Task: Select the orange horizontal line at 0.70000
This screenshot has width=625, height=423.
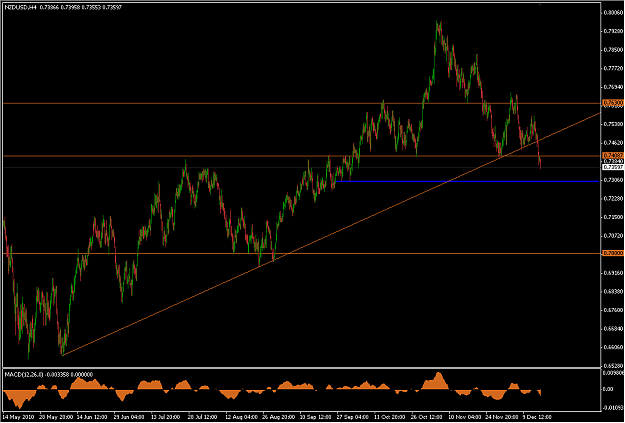Action: pyautogui.click(x=301, y=253)
